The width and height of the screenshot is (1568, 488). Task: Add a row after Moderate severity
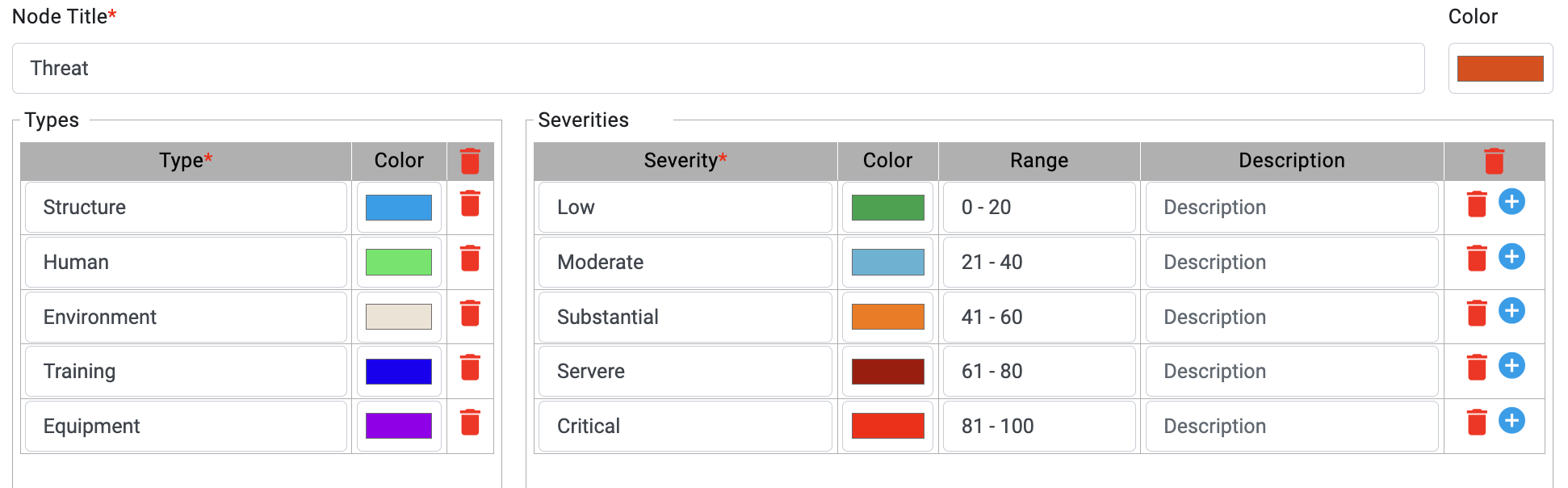pos(1511,257)
